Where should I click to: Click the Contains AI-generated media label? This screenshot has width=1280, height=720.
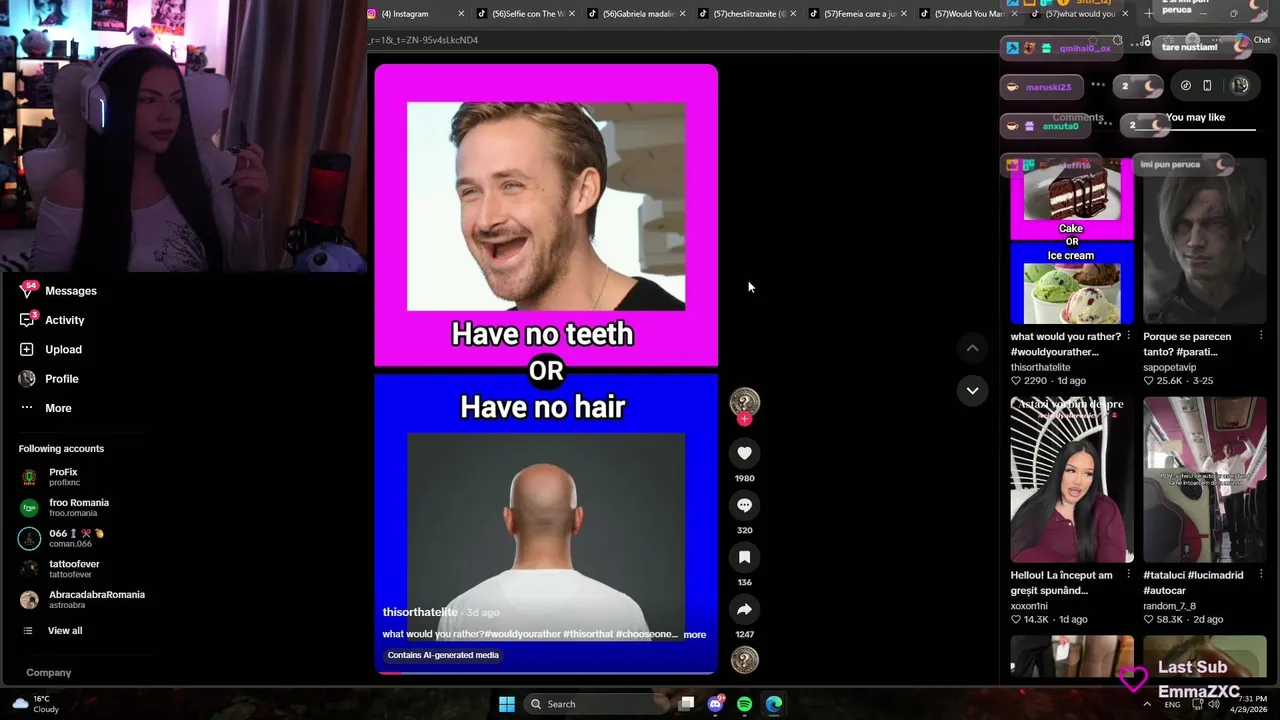[x=443, y=655]
